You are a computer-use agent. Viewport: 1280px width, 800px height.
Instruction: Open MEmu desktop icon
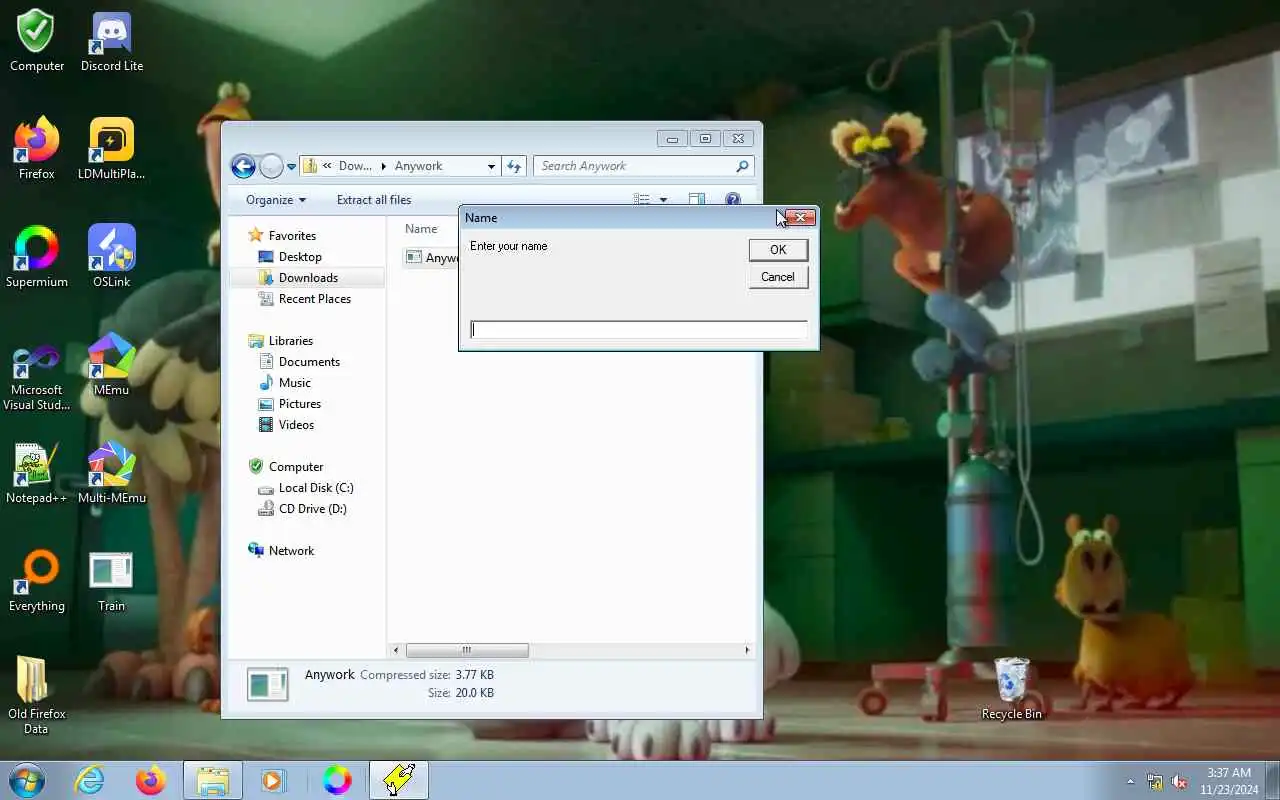point(111,365)
